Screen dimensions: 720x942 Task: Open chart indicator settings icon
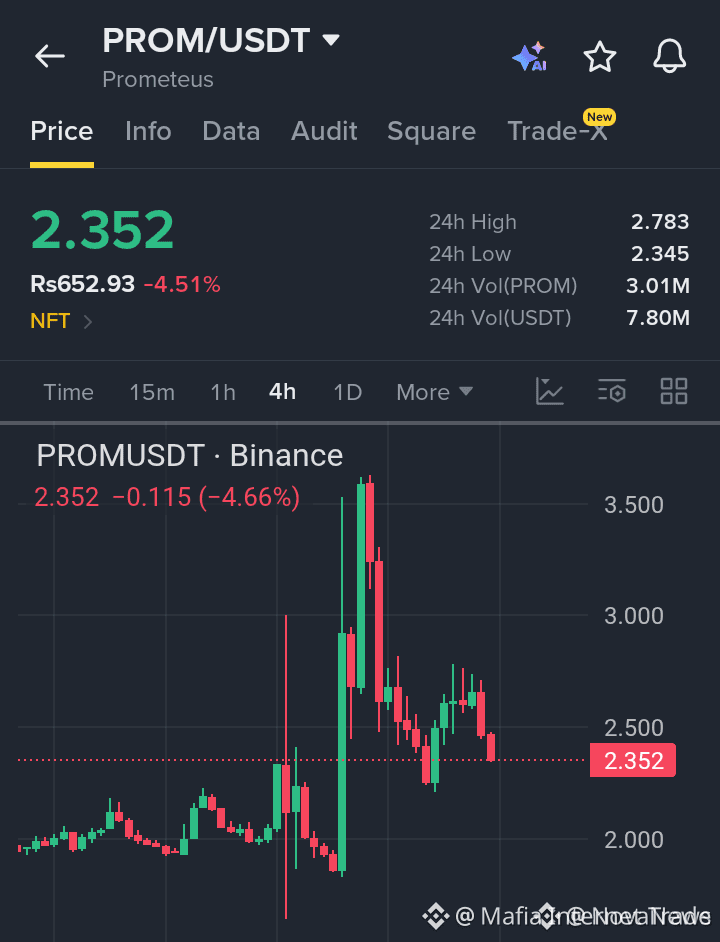pos(612,392)
